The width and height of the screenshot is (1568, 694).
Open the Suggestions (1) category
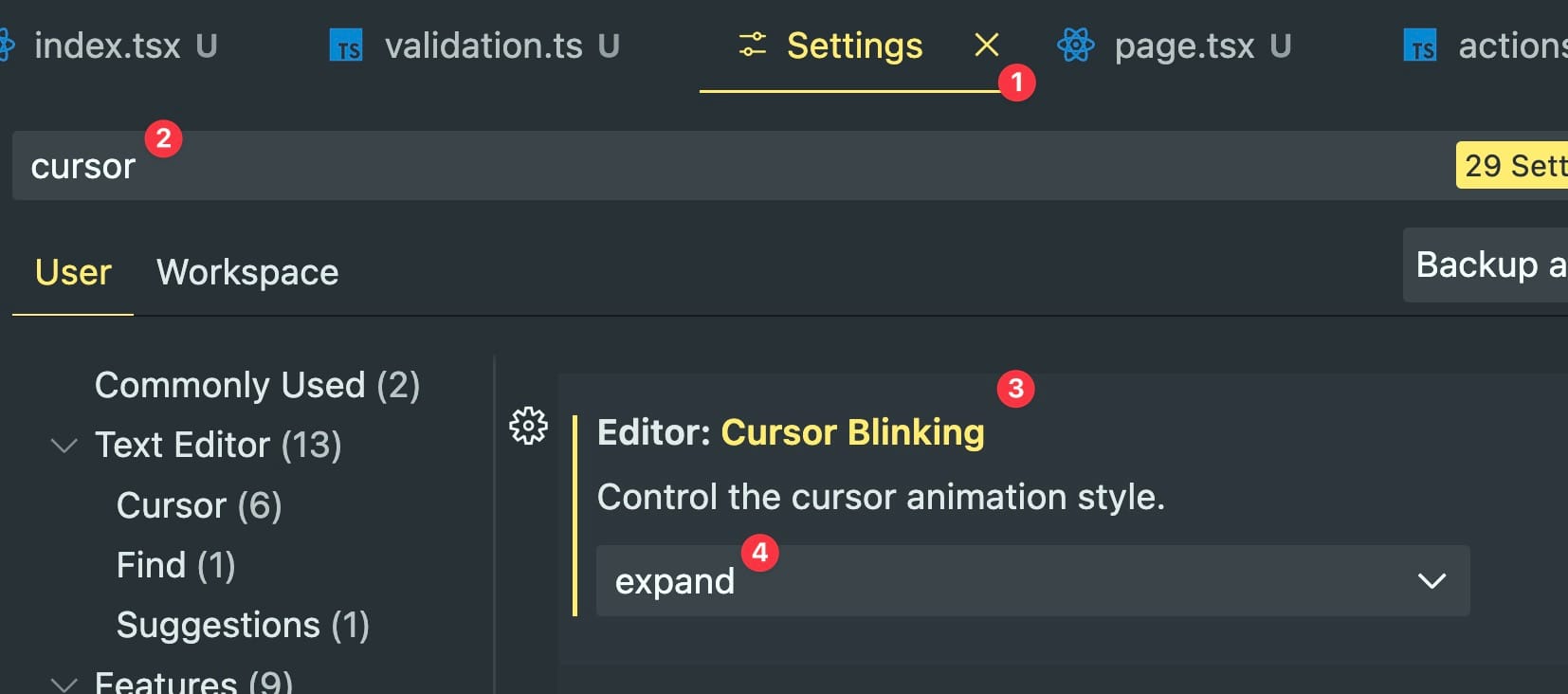tap(243, 626)
